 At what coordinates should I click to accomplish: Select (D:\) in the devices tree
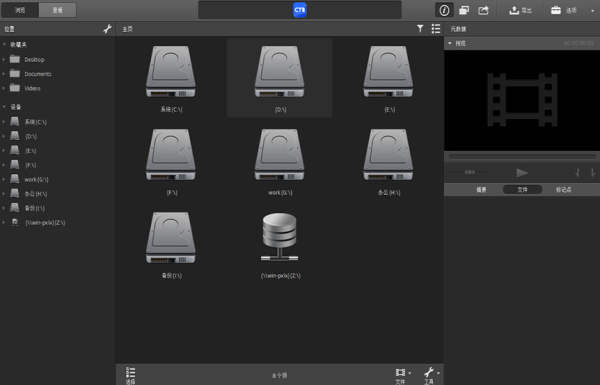31,136
